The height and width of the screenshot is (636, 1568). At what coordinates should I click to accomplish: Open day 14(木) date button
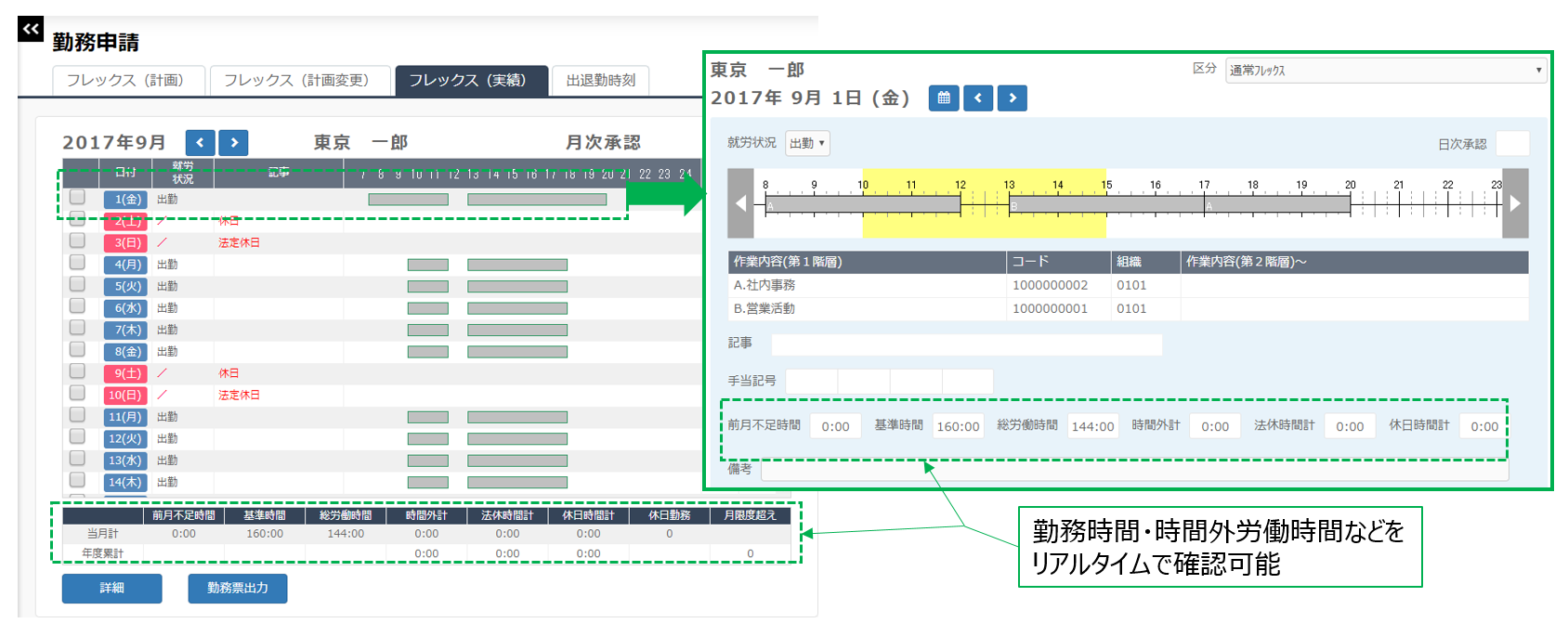(x=125, y=483)
